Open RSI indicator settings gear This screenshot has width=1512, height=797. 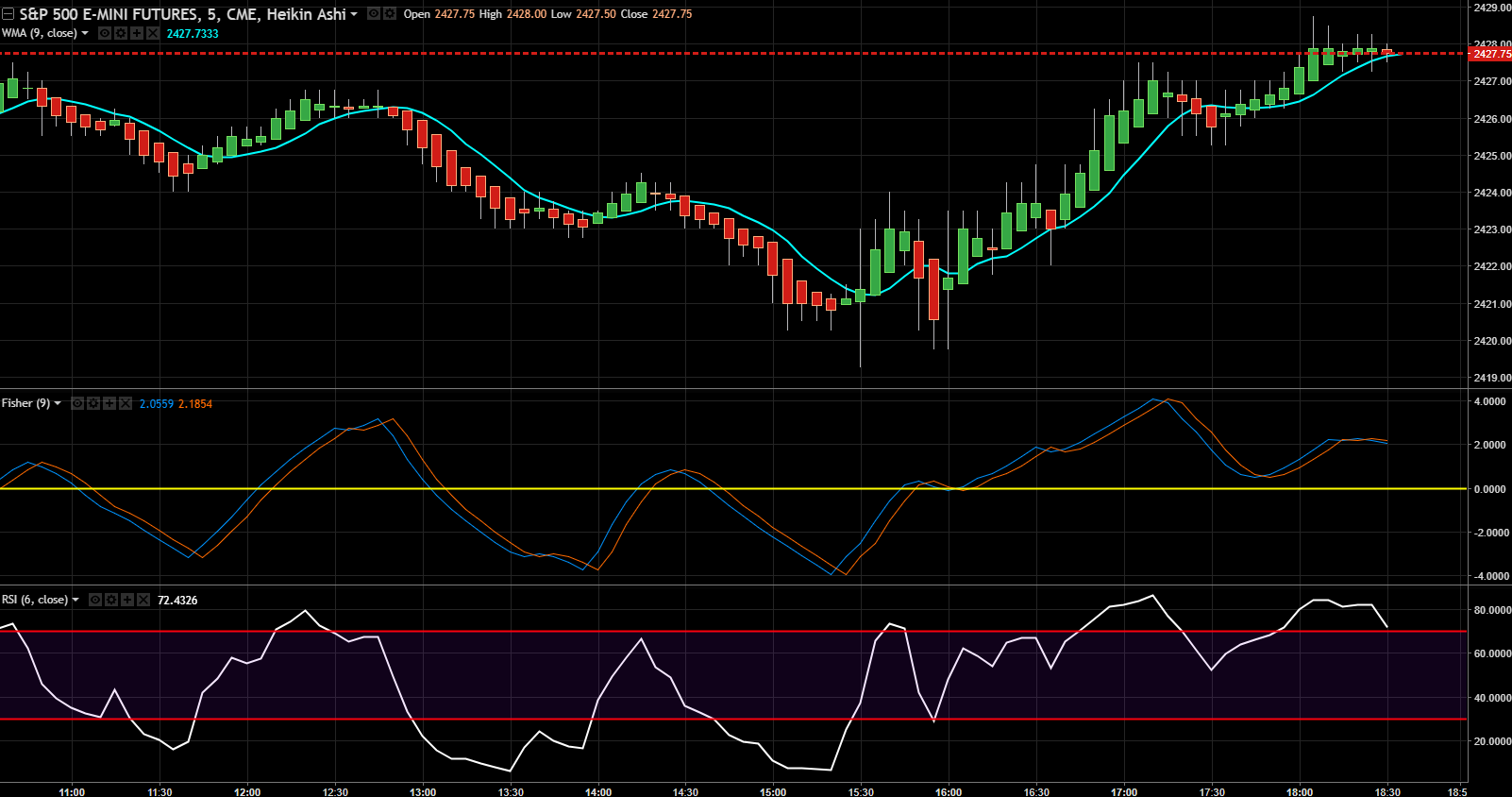(x=111, y=600)
